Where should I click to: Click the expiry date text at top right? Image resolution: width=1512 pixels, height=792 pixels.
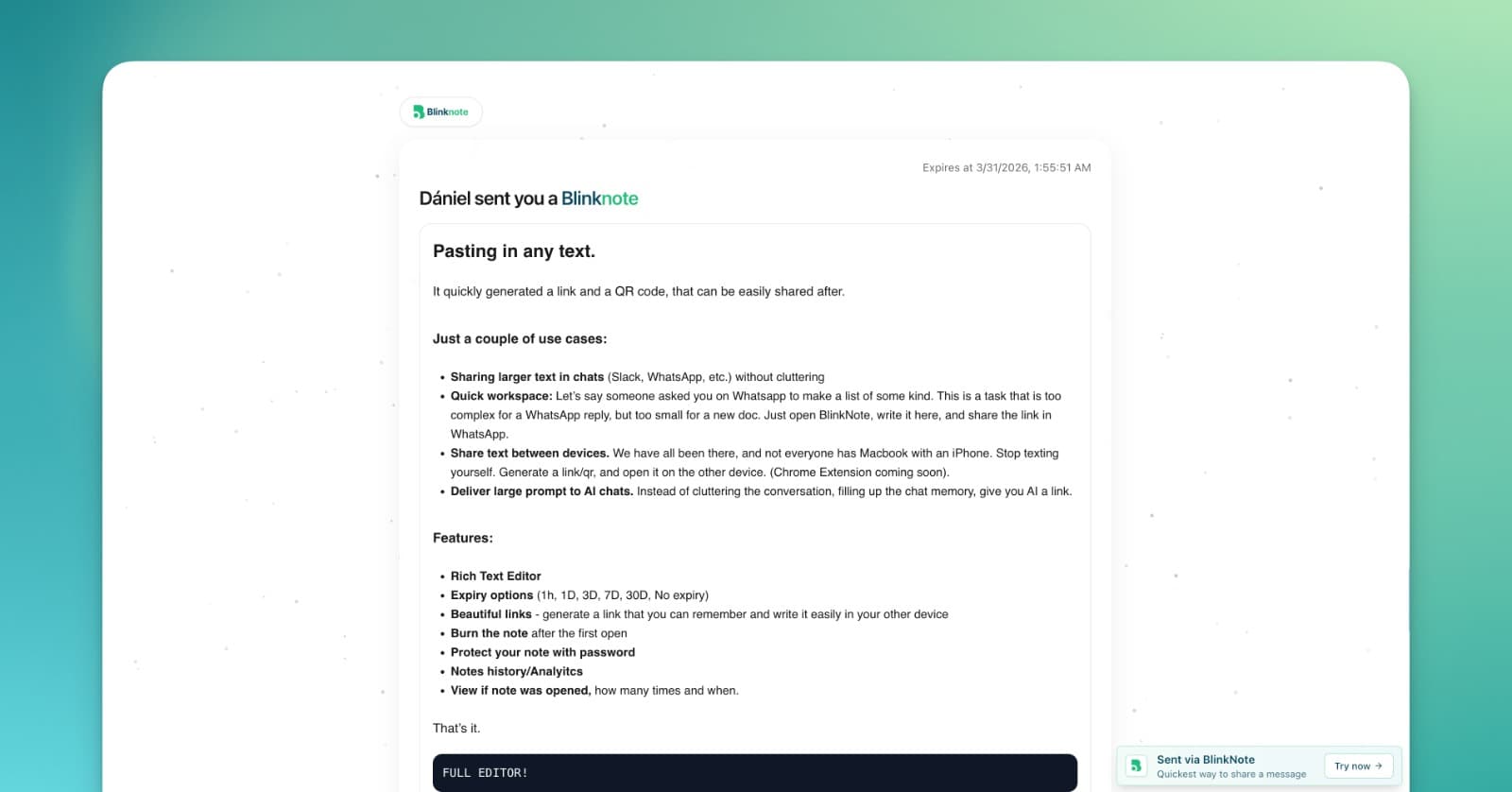[1005, 167]
